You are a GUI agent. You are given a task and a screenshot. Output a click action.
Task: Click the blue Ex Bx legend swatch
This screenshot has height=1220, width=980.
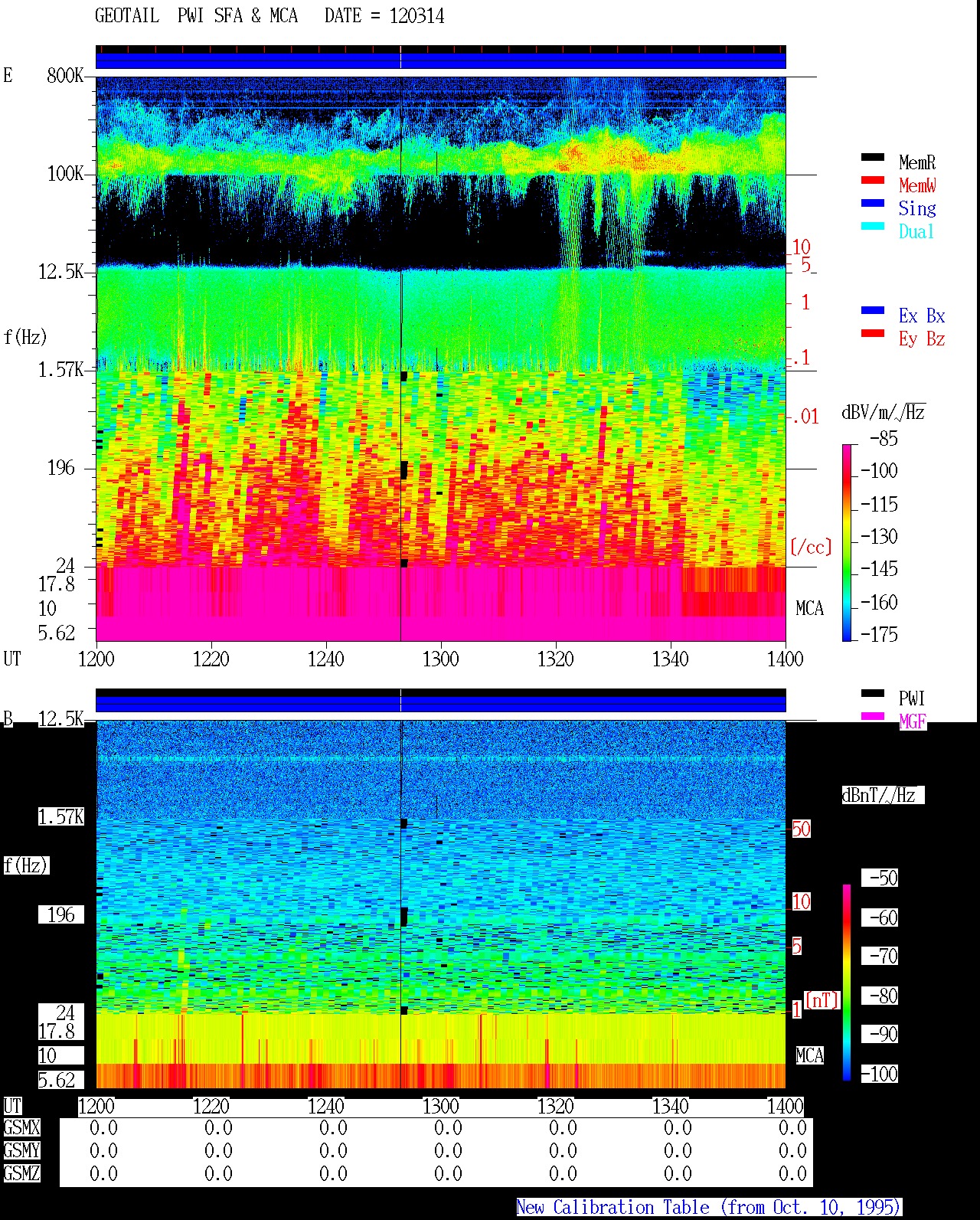(x=873, y=310)
